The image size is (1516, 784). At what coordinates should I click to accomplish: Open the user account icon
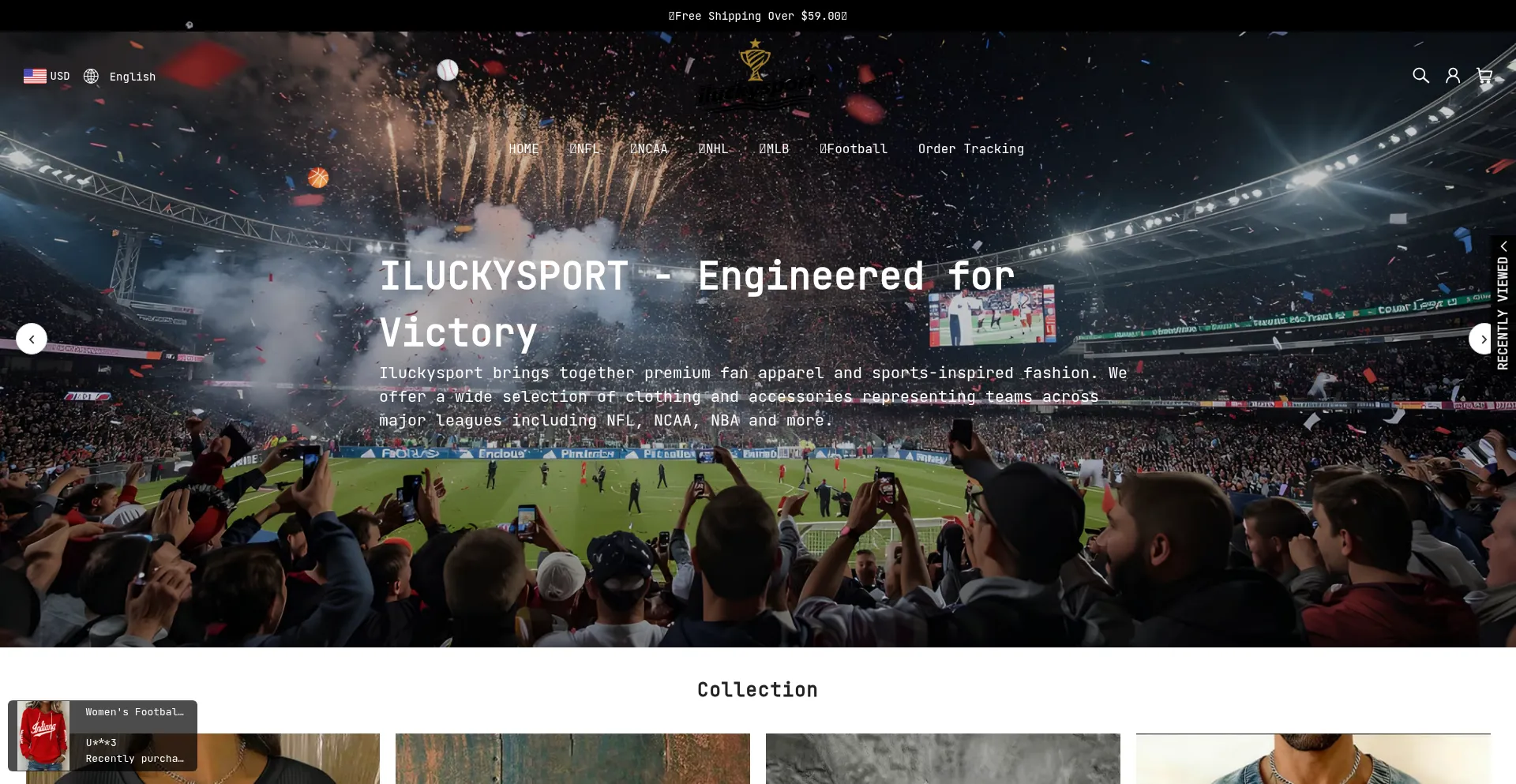pyautogui.click(x=1453, y=76)
